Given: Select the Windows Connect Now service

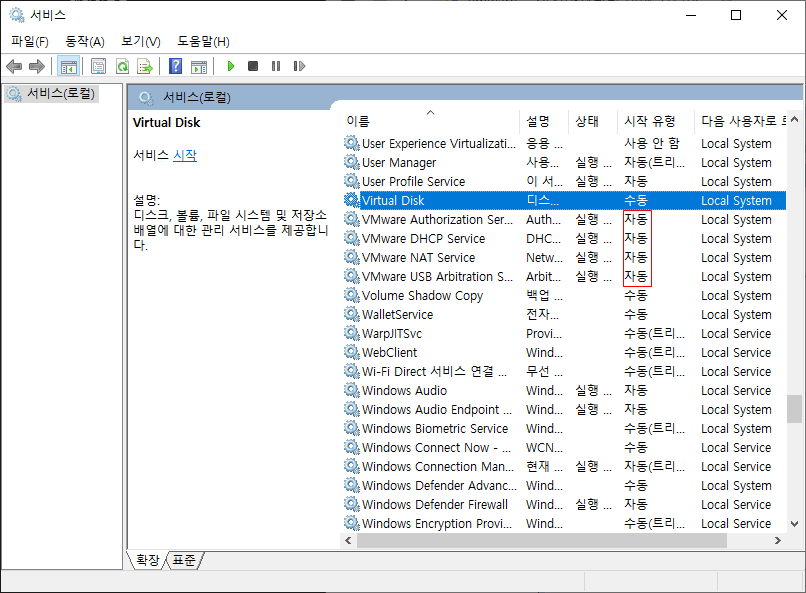Looking at the screenshot, I should (564, 448).
